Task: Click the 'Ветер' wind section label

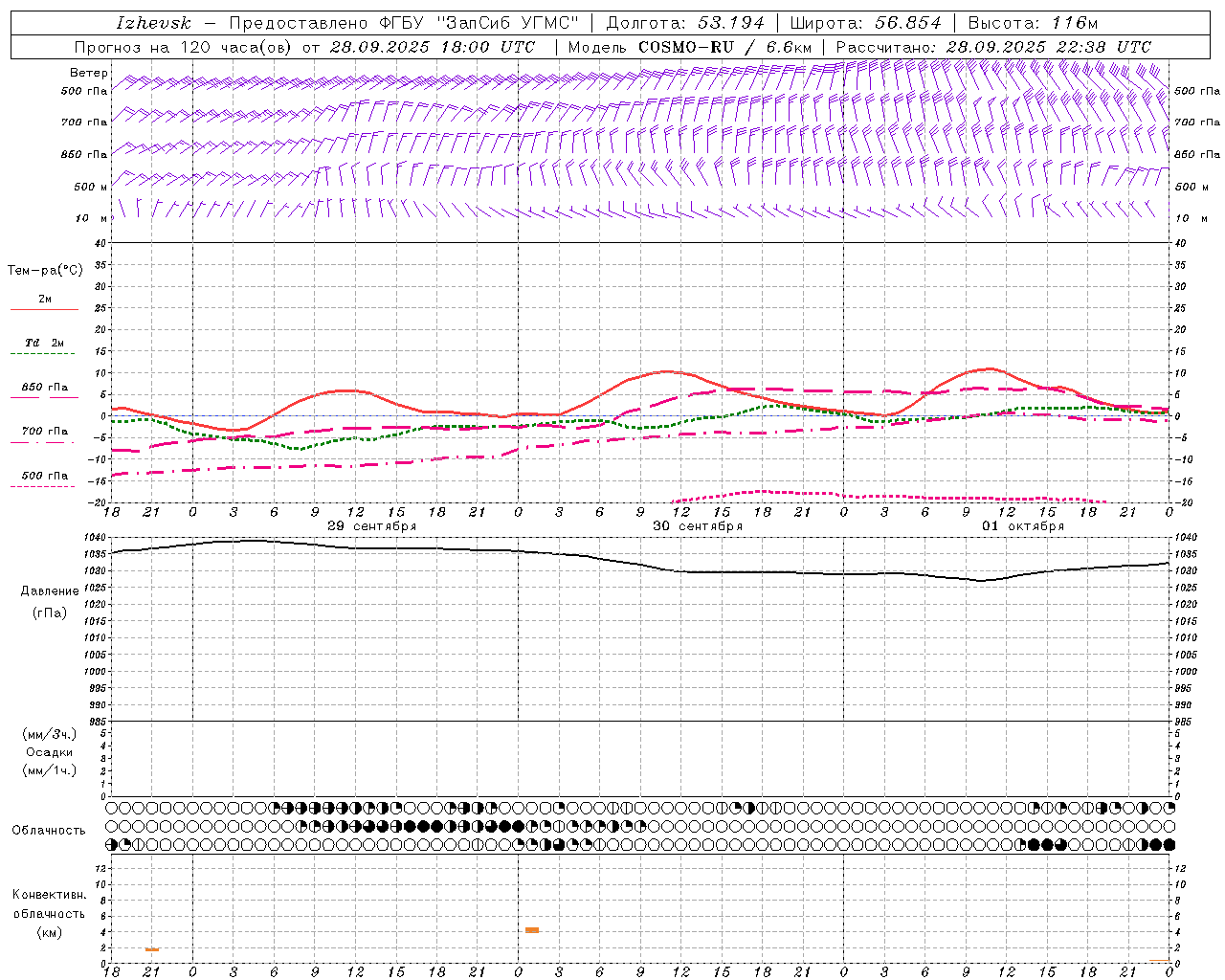Action: click(x=88, y=73)
